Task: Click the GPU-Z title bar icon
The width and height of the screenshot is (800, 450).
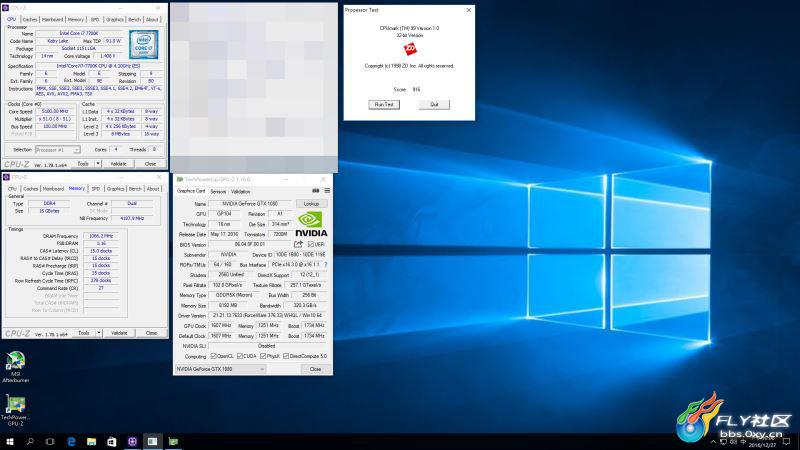Action: click(x=180, y=180)
